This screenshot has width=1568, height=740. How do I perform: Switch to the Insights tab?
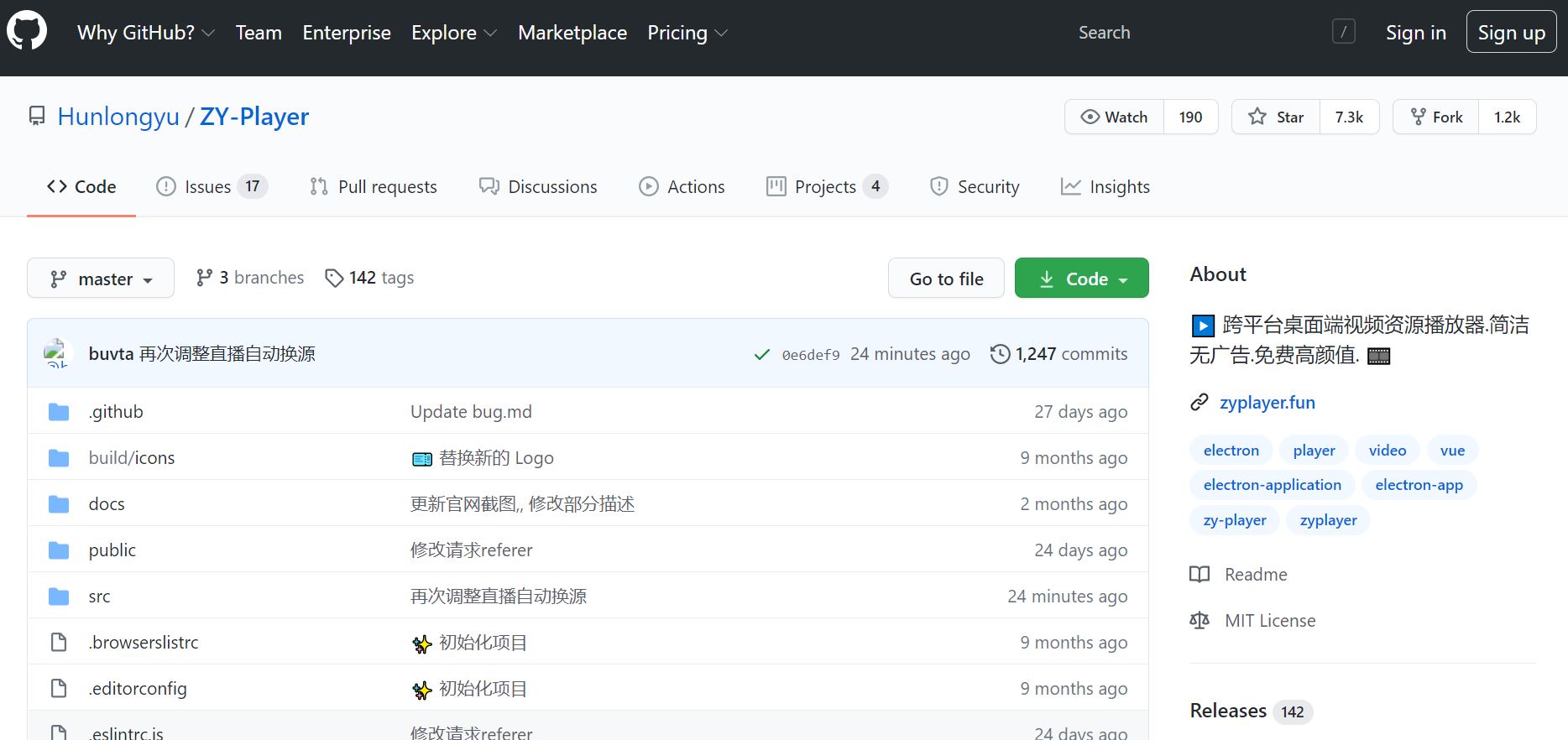coord(1105,187)
